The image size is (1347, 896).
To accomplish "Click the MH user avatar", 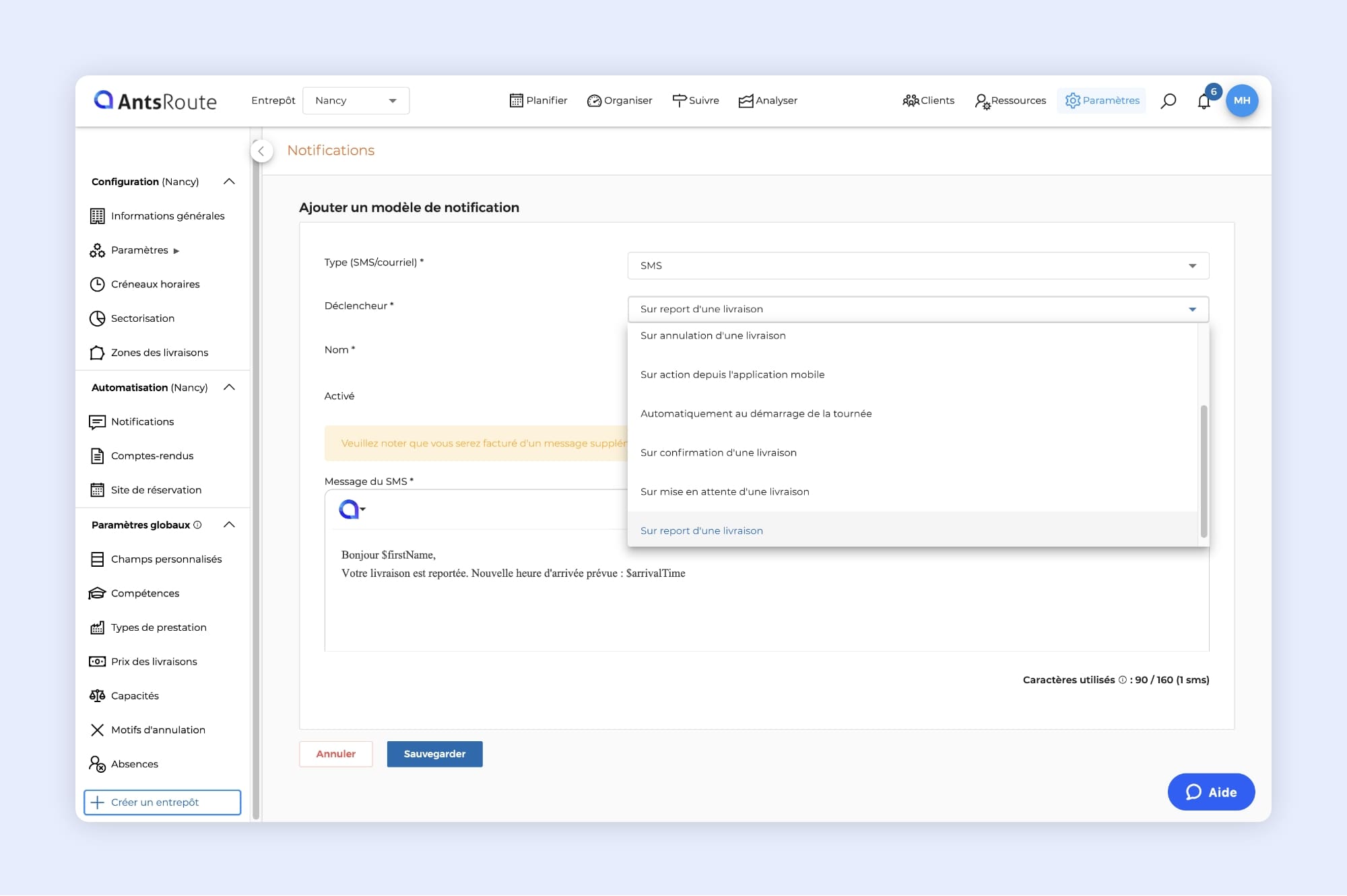I will (1242, 100).
